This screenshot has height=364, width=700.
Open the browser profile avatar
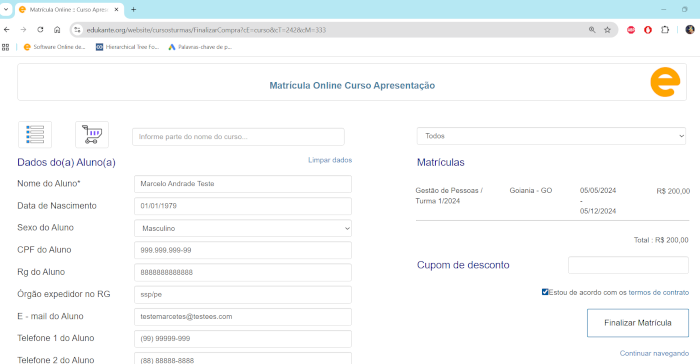pyautogui.click(x=690, y=30)
